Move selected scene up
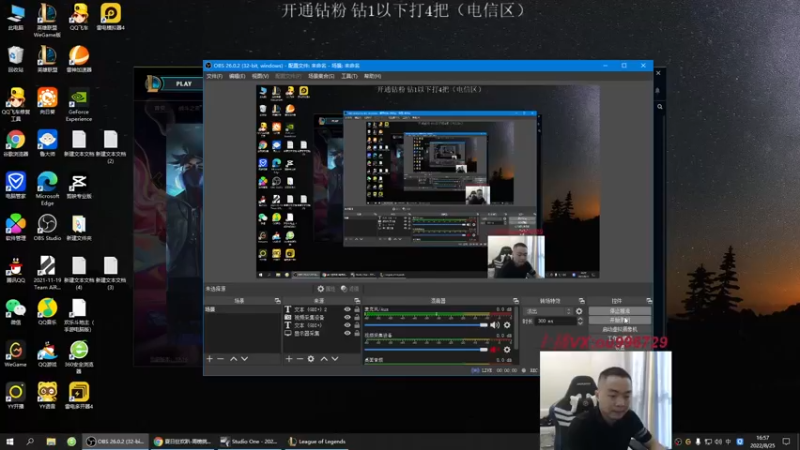Image resolution: width=800 pixels, height=450 pixels. (x=234, y=359)
